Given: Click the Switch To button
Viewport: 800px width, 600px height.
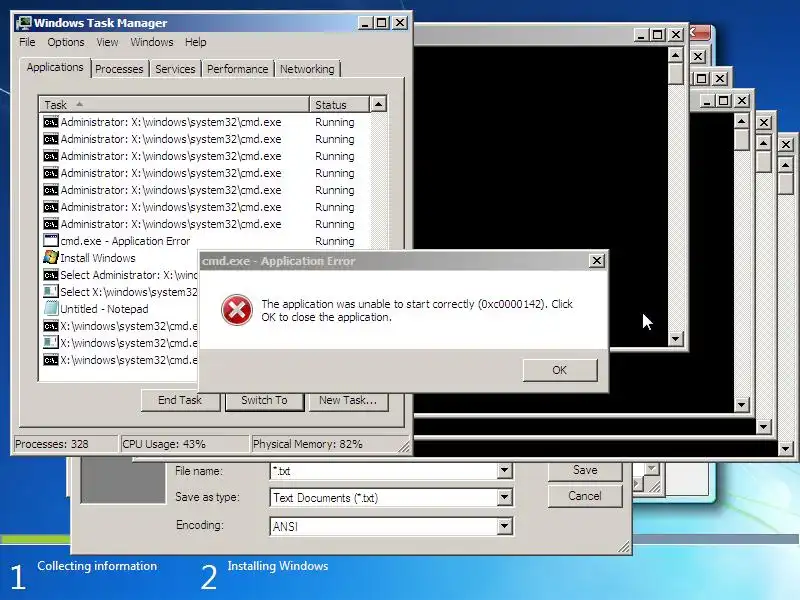Looking at the screenshot, I should coord(264,401).
